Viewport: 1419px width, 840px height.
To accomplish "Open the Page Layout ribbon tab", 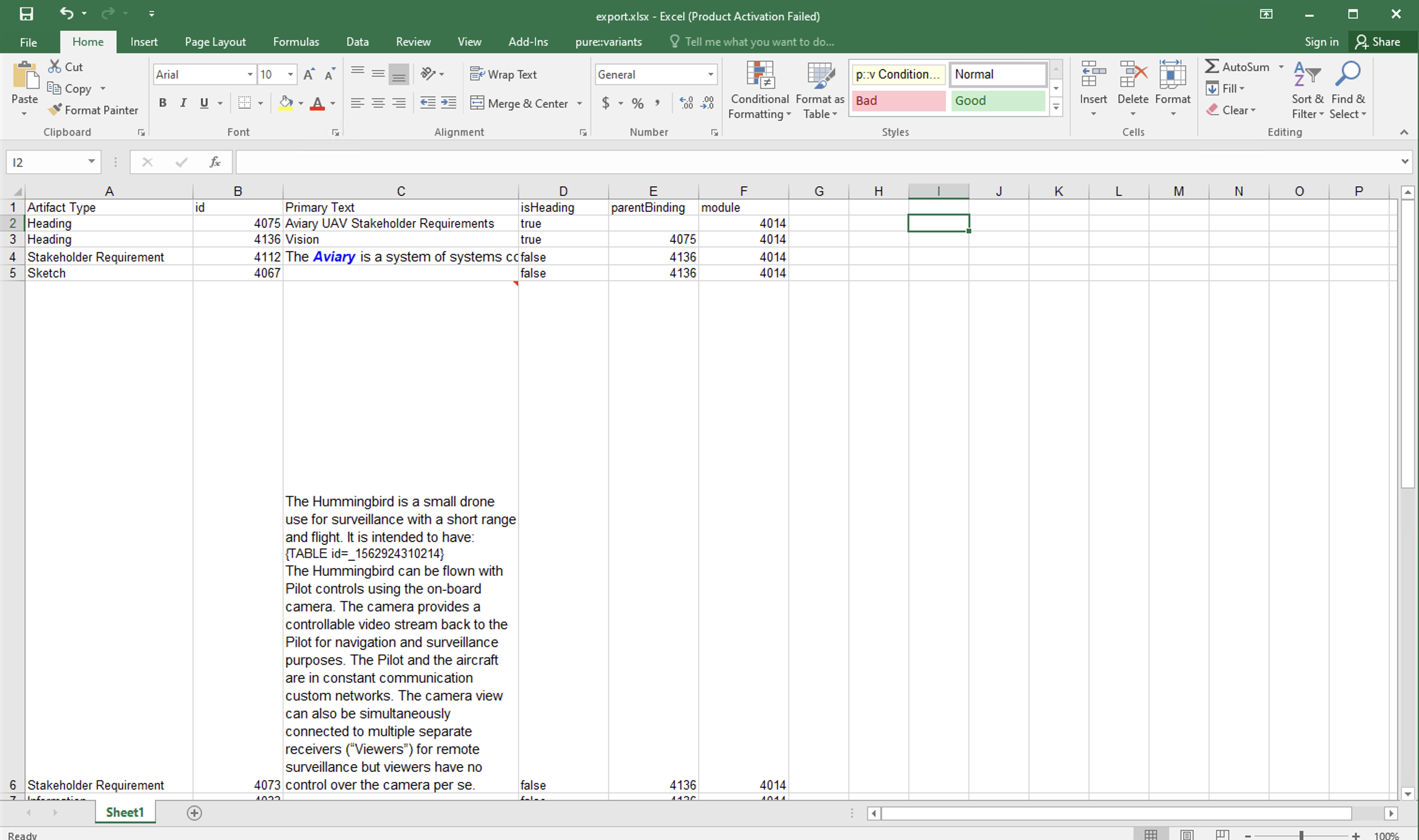I will pos(215,42).
